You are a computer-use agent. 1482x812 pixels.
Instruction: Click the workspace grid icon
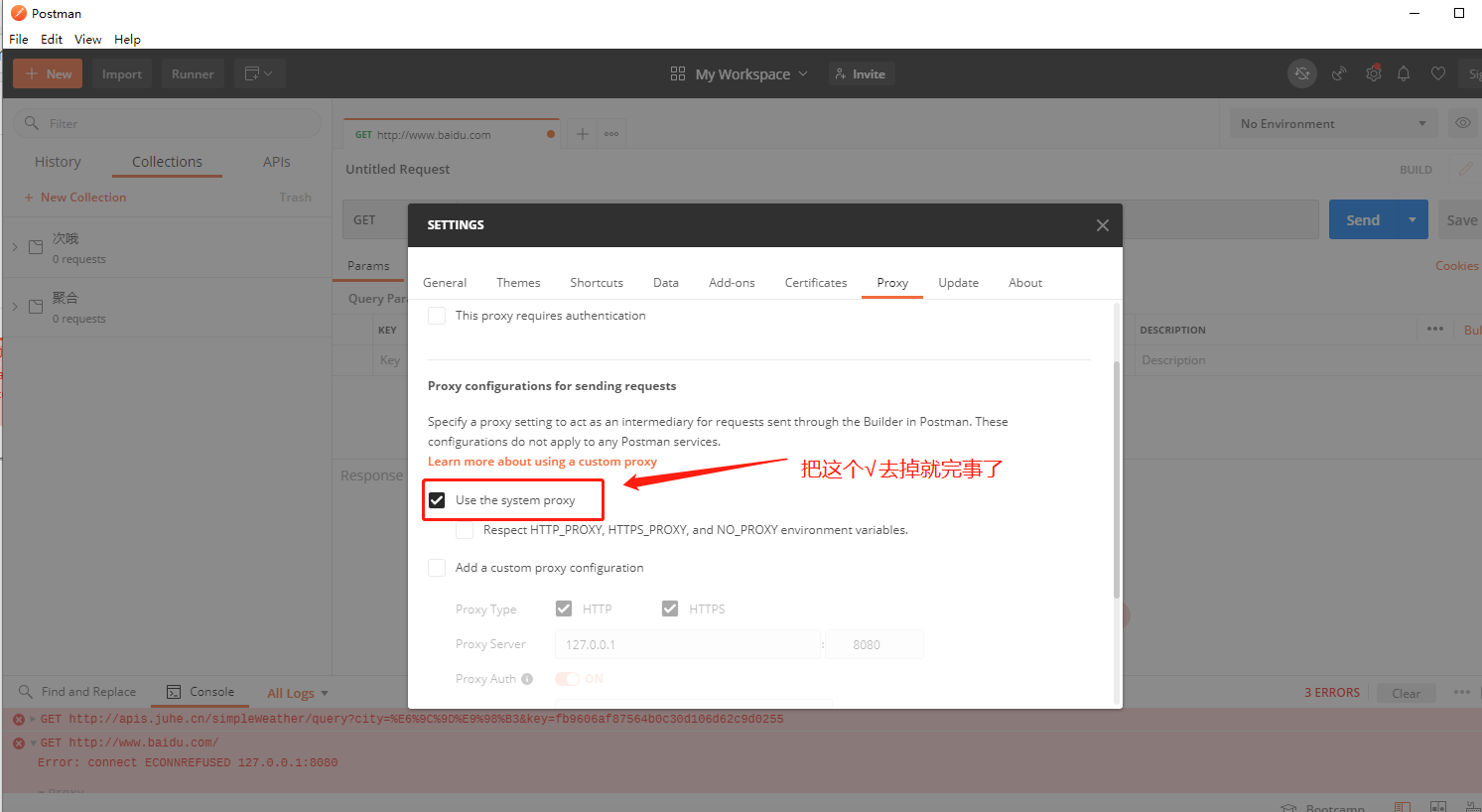tap(678, 73)
